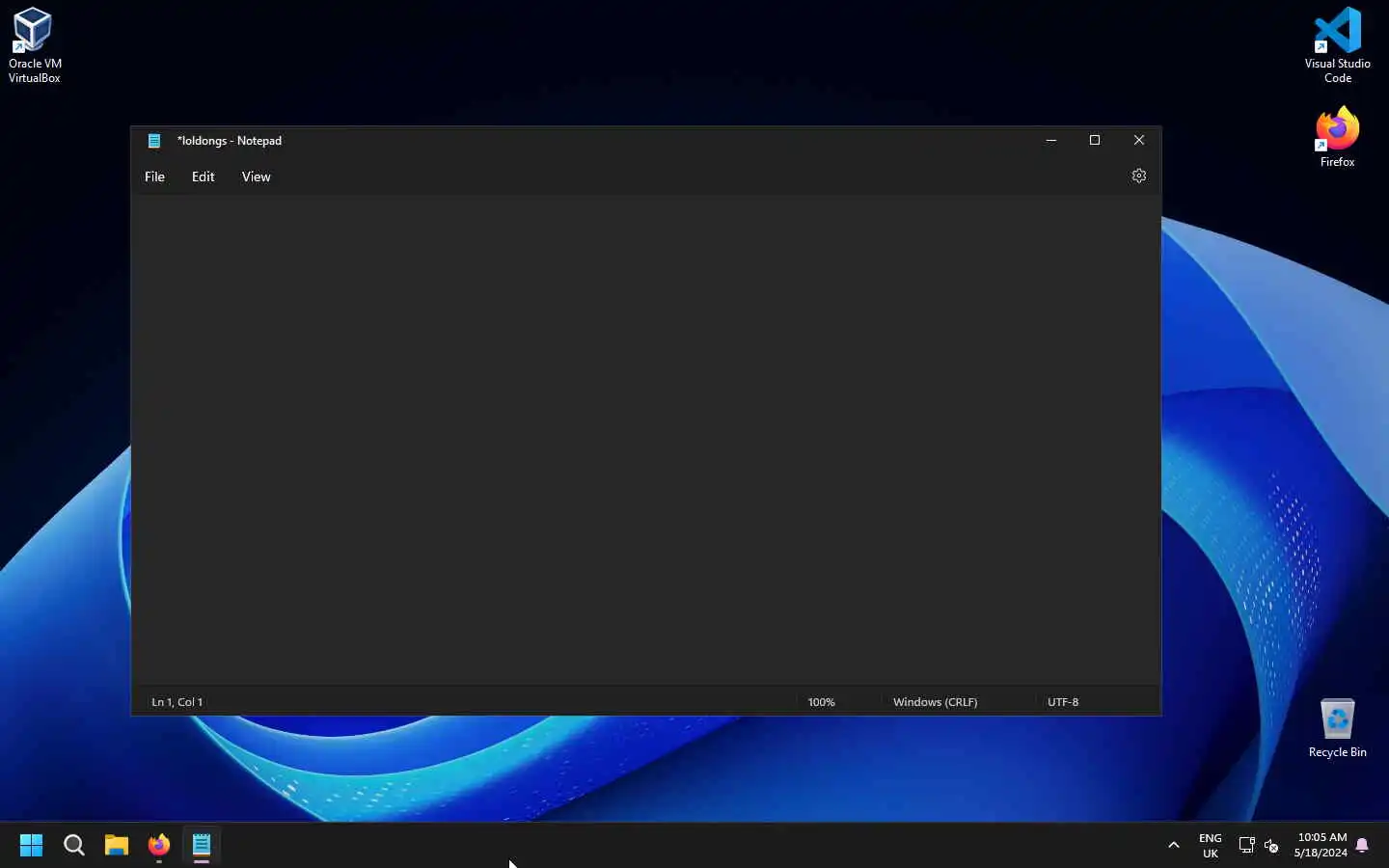The width and height of the screenshot is (1389, 868).
Task: Open the clock showing 10:05 AM
Action: click(1321, 846)
